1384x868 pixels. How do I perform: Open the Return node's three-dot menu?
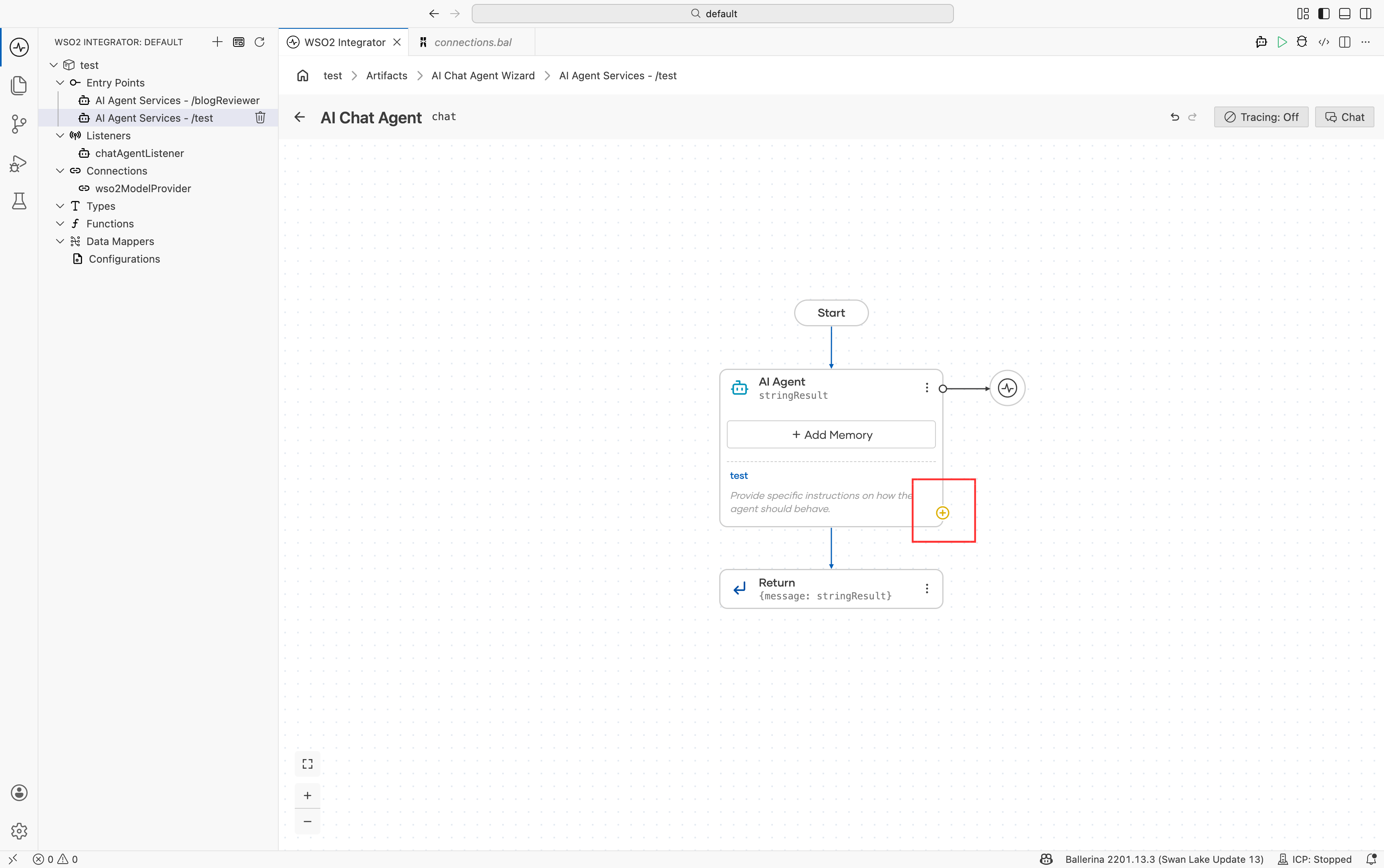[927, 589]
